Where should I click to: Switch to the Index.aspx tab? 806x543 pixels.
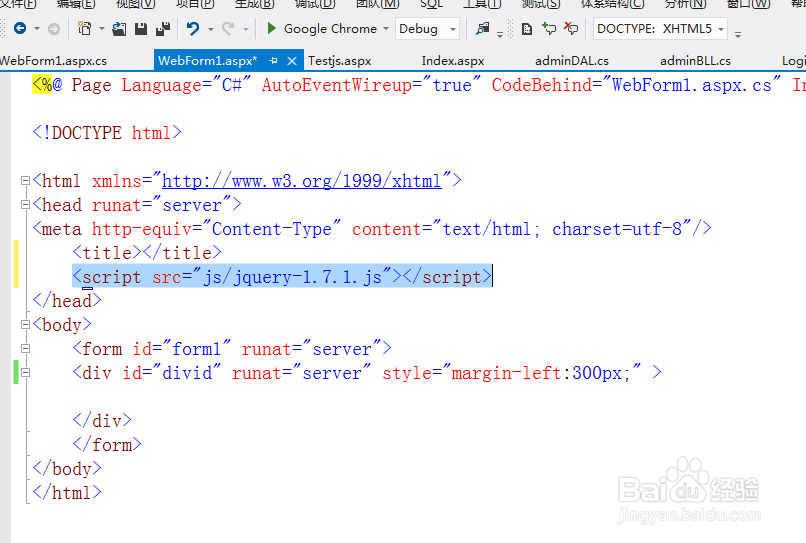453,61
